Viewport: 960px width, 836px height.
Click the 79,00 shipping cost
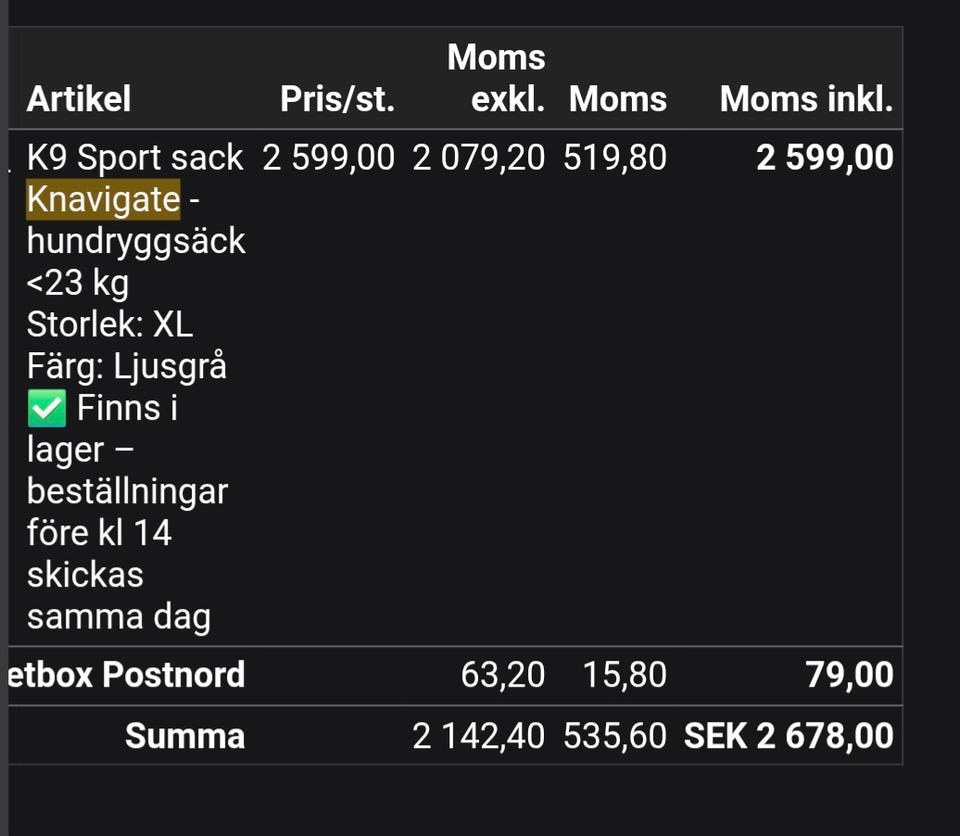(849, 675)
